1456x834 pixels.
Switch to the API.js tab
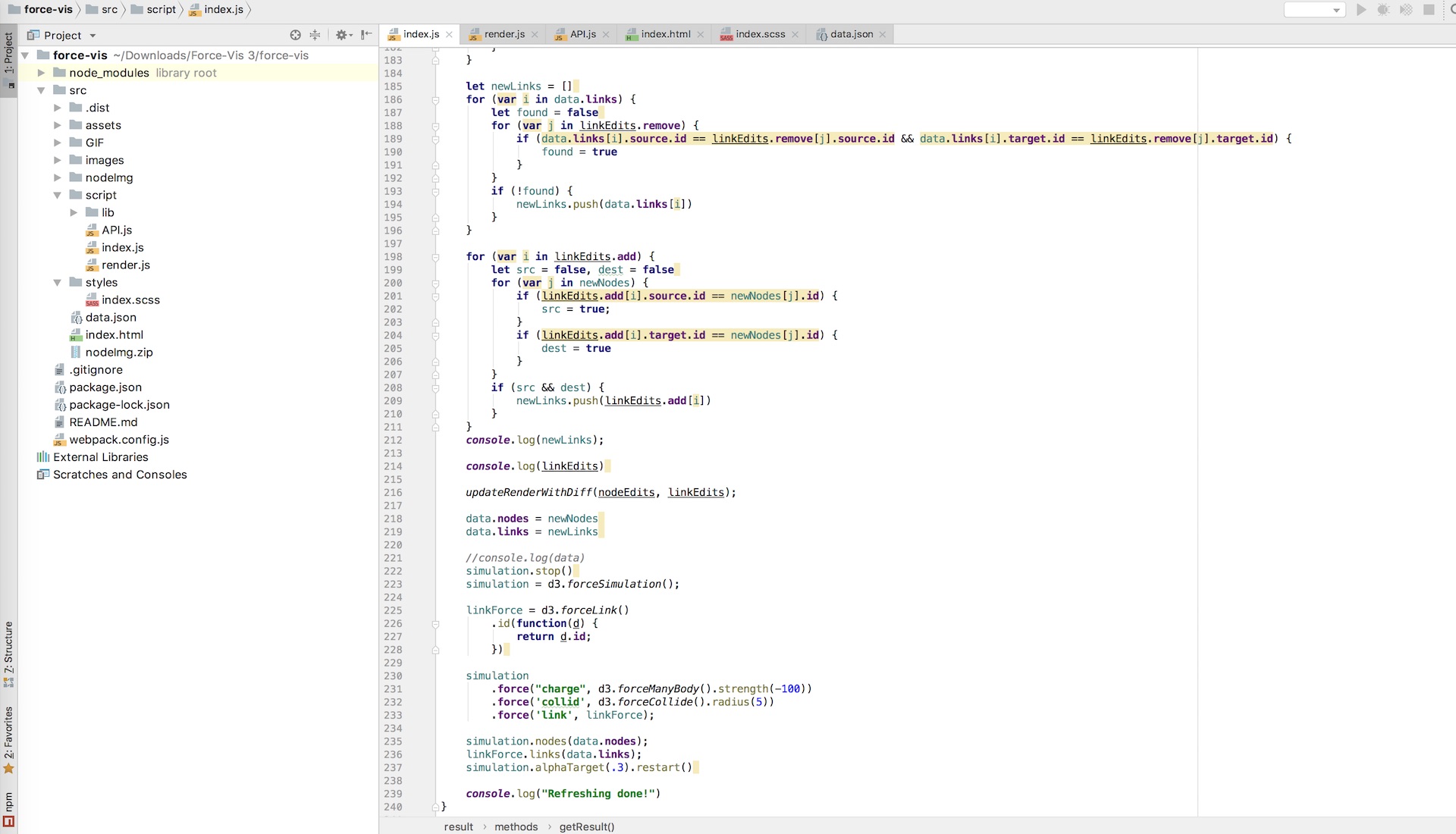pos(582,34)
